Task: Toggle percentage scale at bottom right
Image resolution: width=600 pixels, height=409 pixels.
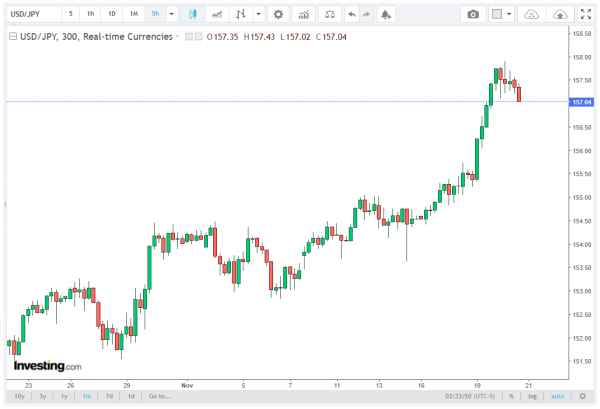Action: click(511, 396)
